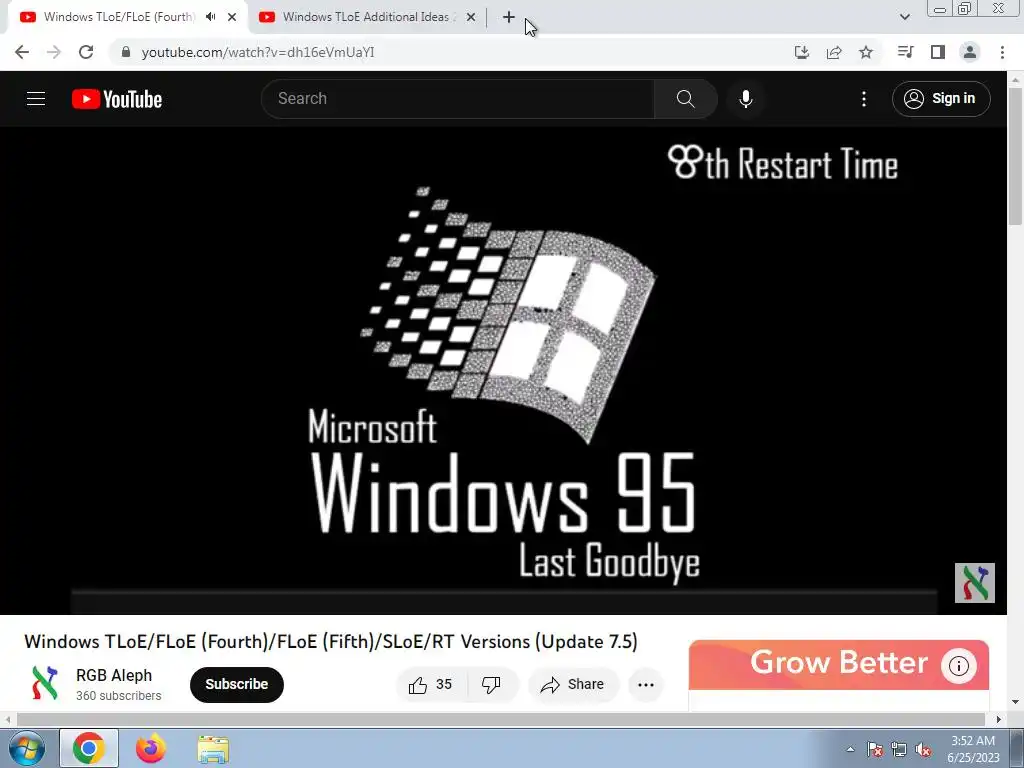The width and height of the screenshot is (1024, 768).
Task: Click the Chrome taskbar icon
Action: [x=89, y=748]
